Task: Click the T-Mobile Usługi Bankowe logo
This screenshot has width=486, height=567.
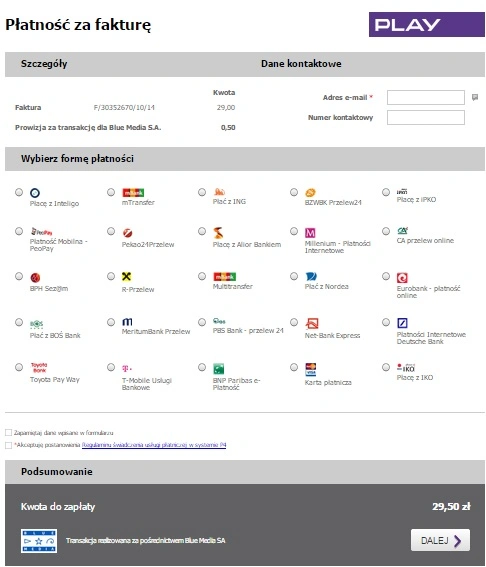Action: (127, 368)
